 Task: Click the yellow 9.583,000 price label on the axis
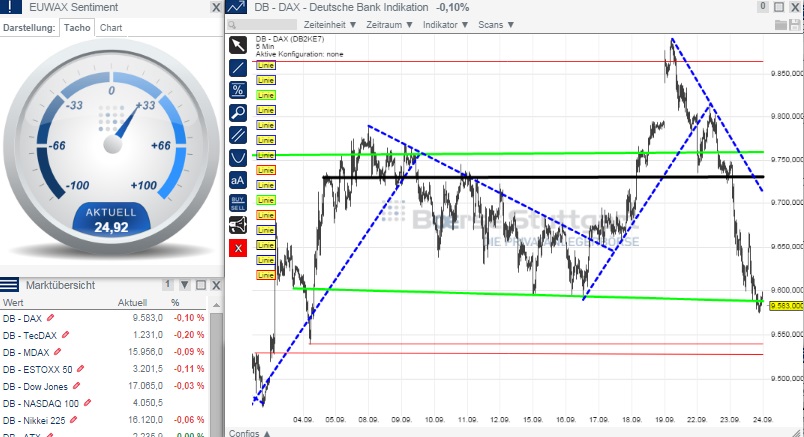787,306
